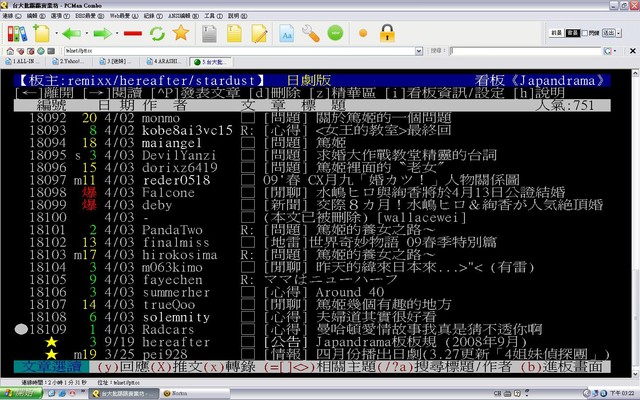Click the orange star favorites icon

tap(180, 33)
